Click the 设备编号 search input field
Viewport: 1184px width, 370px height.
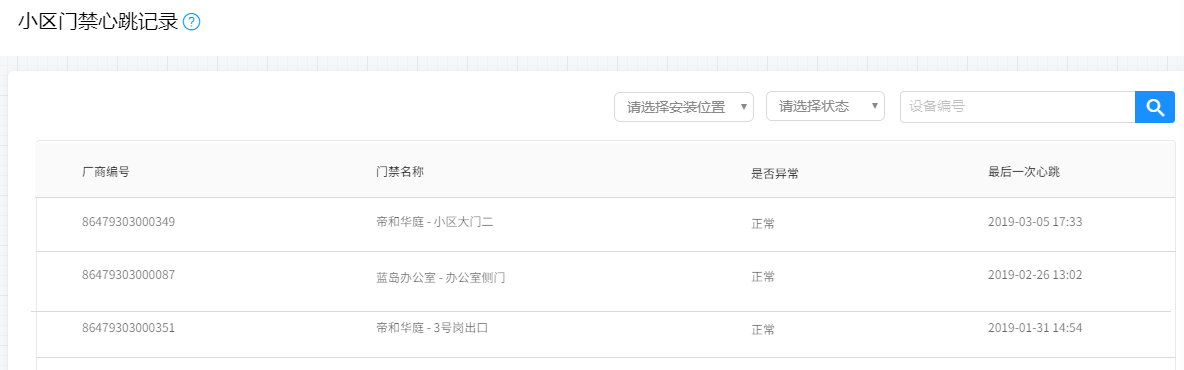click(x=1018, y=107)
